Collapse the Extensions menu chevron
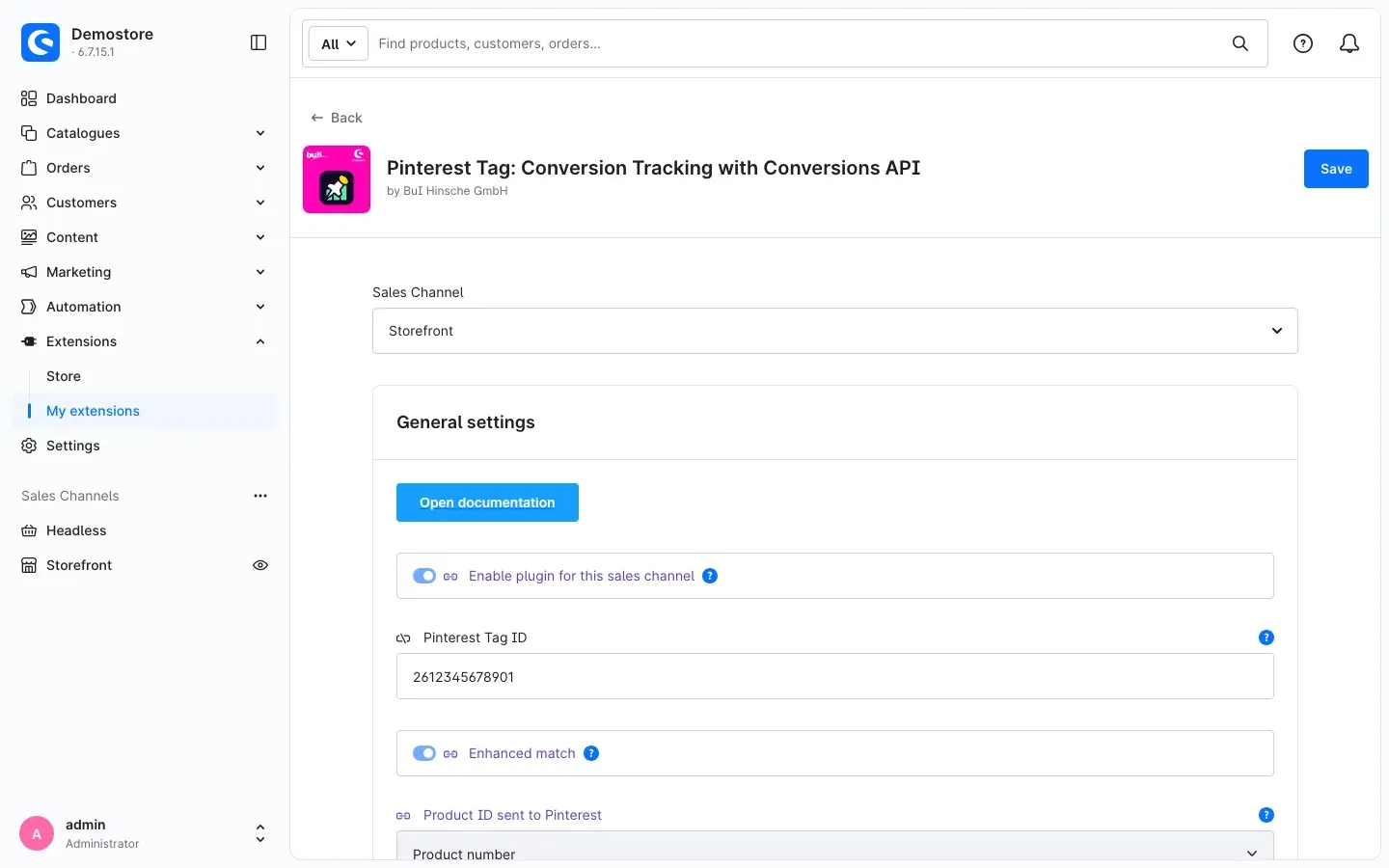This screenshot has width=1389, height=868. [x=260, y=341]
